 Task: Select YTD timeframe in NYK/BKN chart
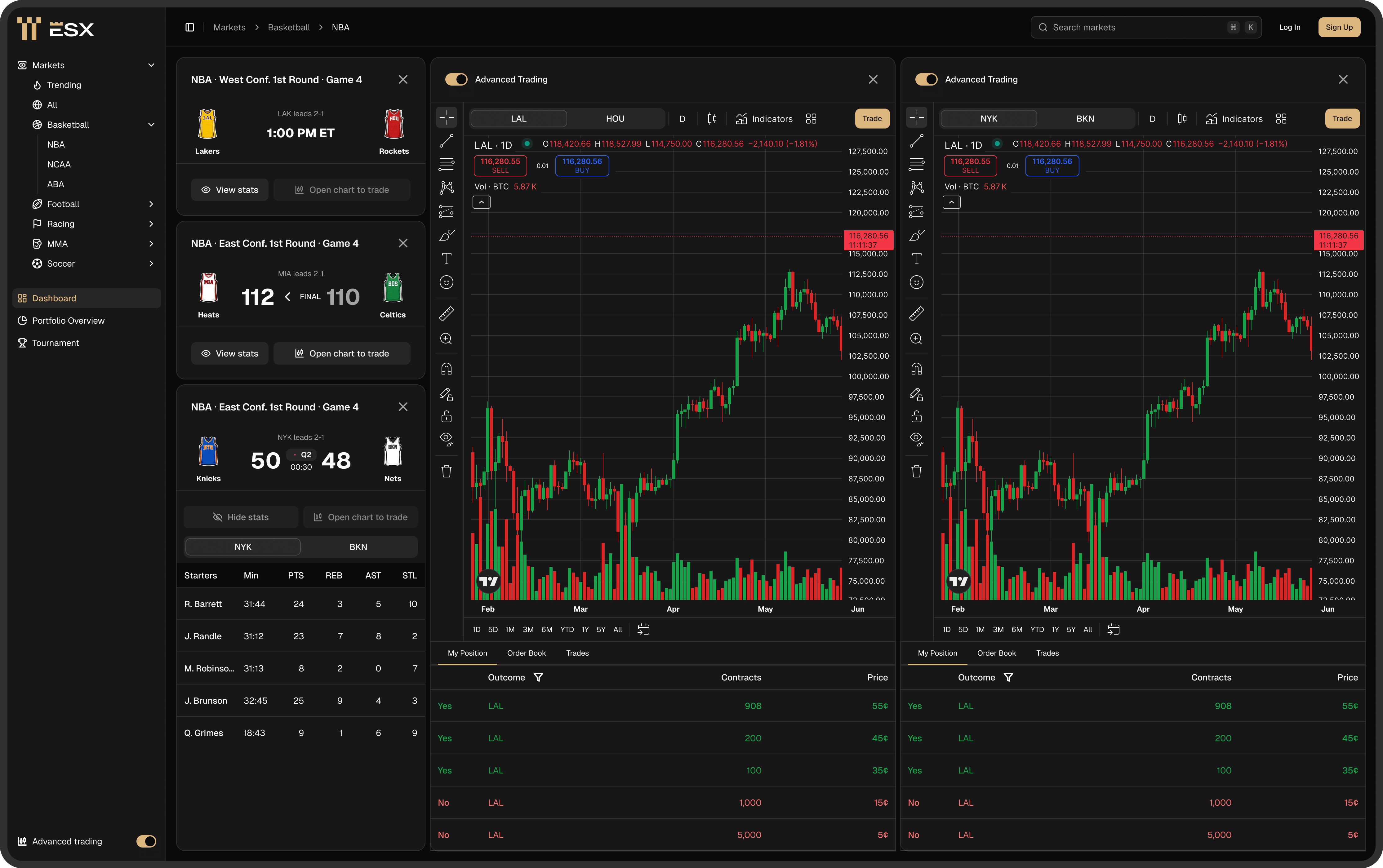click(x=1037, y=629)
